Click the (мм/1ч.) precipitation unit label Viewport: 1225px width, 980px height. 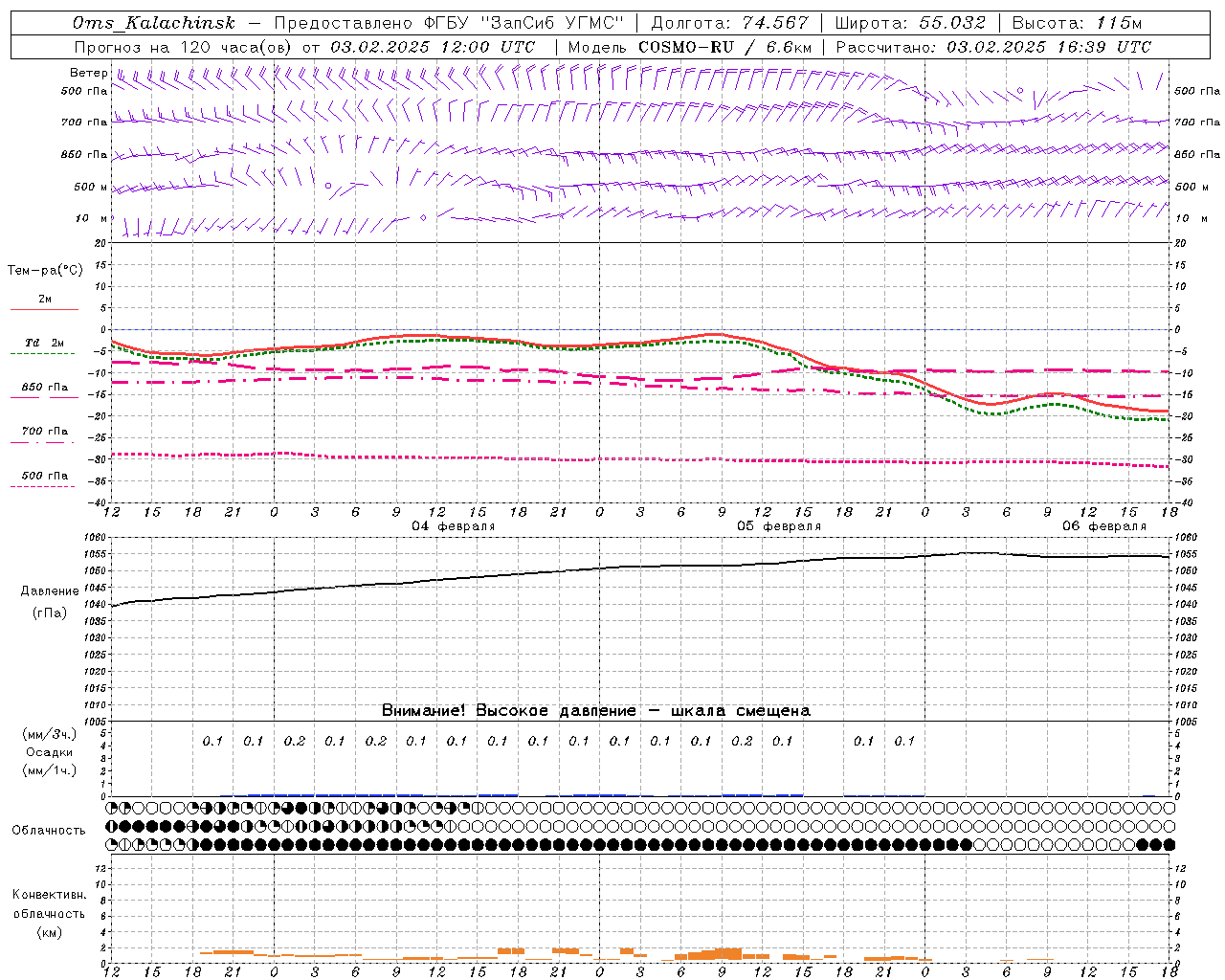50,770
